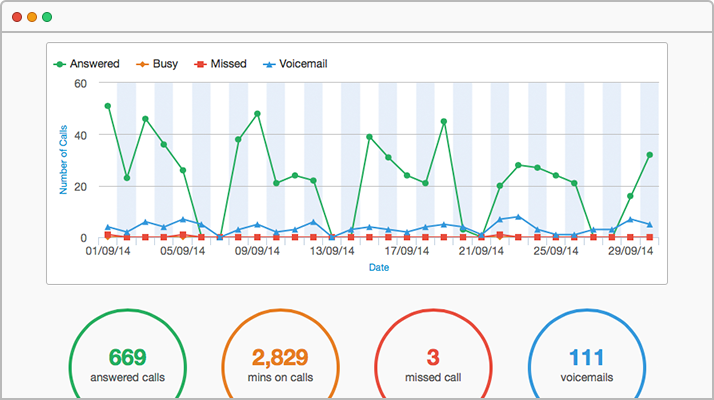This screenshot has height=400, width=714.
Task: Click the Voicemail triangle at 05/09/14
Action: [183, 219]
